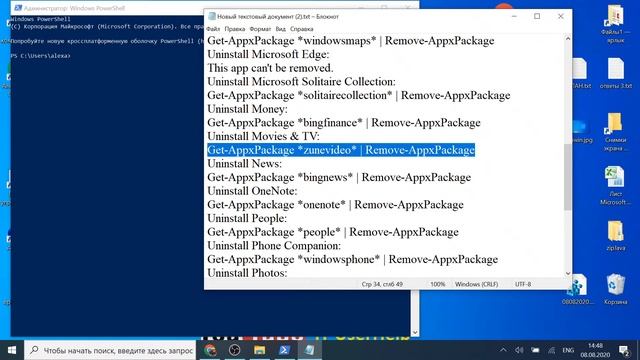Open the Правка menu in Notepad
Viewport: 640px width, 360px height.
click(235, 29)
